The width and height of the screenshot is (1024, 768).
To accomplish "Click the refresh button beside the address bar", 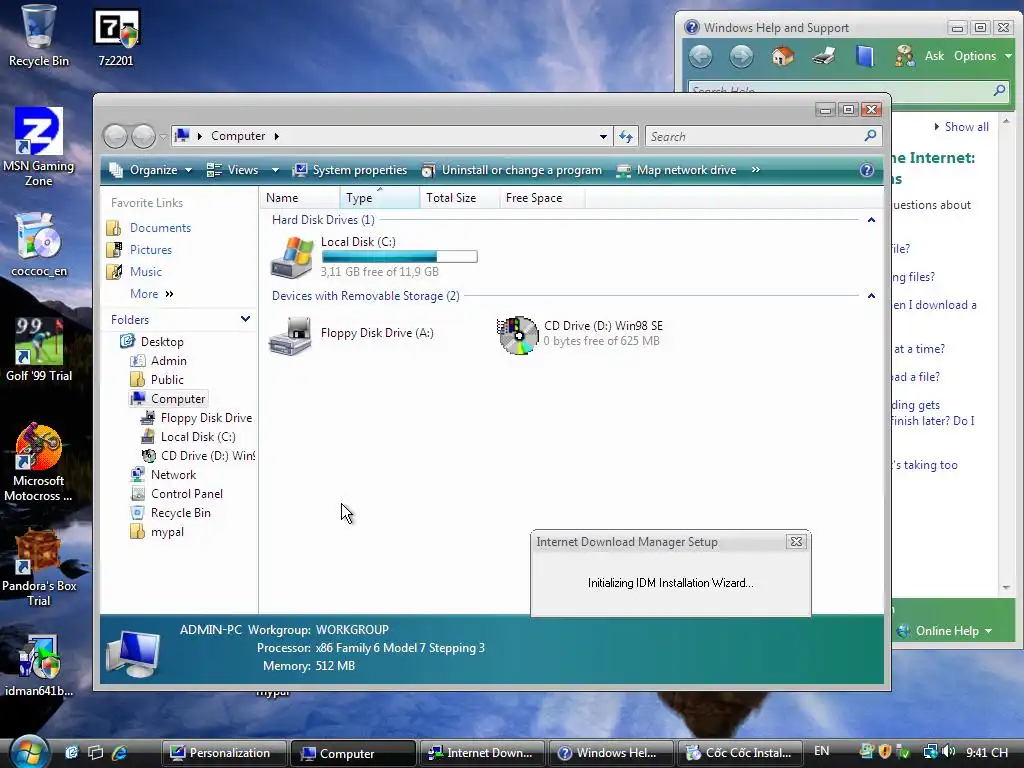I will click(626, 136).
